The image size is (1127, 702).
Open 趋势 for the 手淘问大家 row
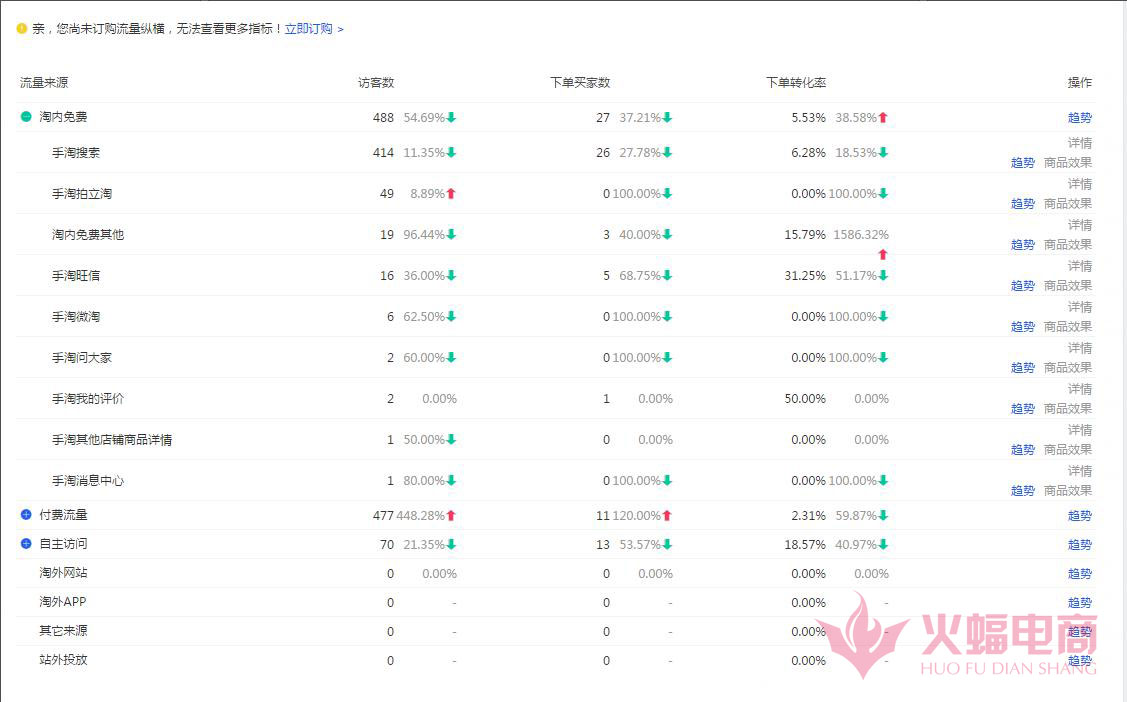1023,367
